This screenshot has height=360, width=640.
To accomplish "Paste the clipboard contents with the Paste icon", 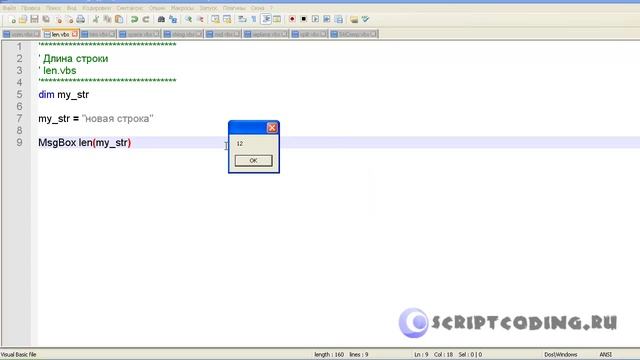I will pyautogui.click(x=119, y=19).
